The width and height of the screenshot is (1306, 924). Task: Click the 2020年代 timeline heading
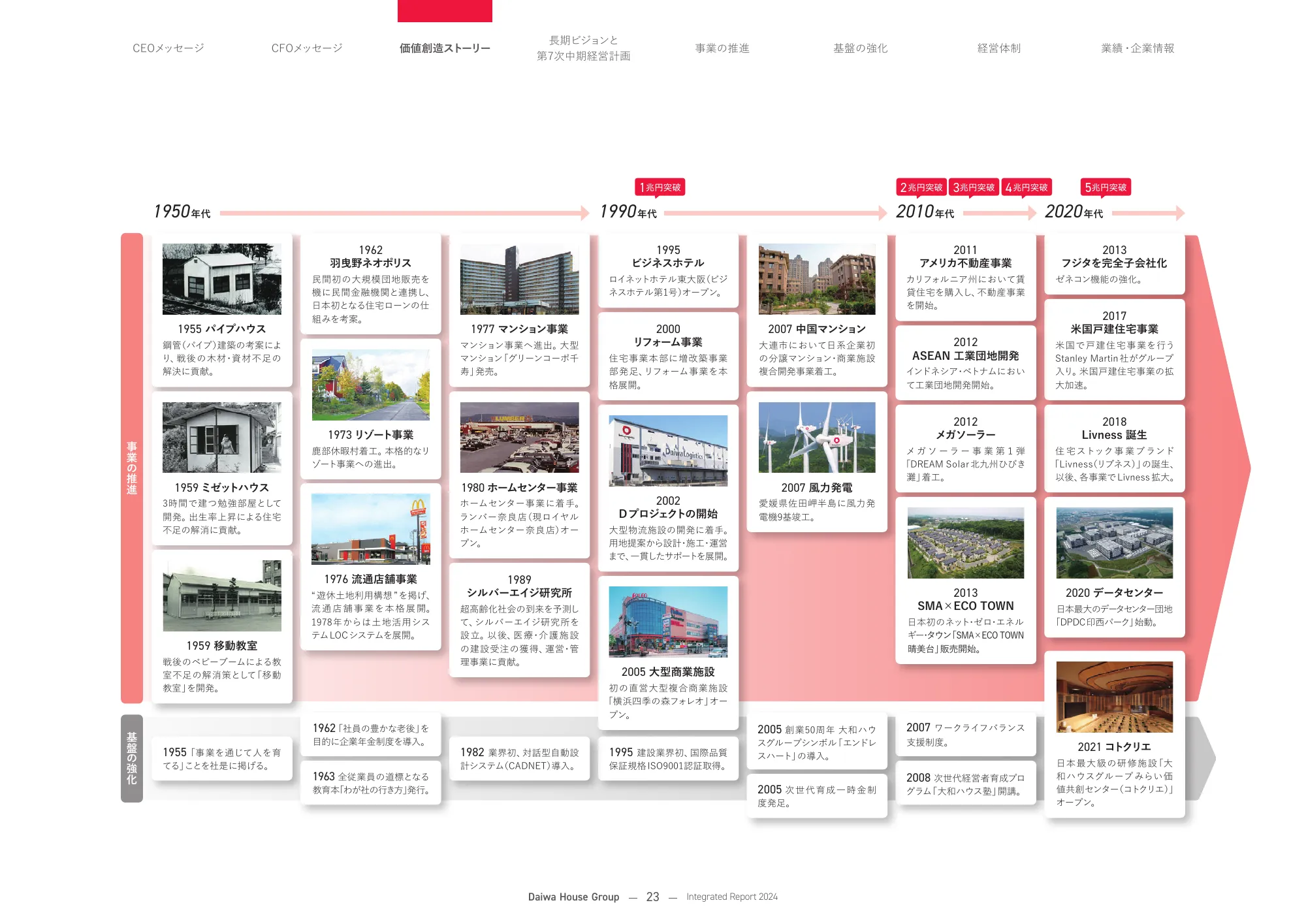coord(1074,212)
